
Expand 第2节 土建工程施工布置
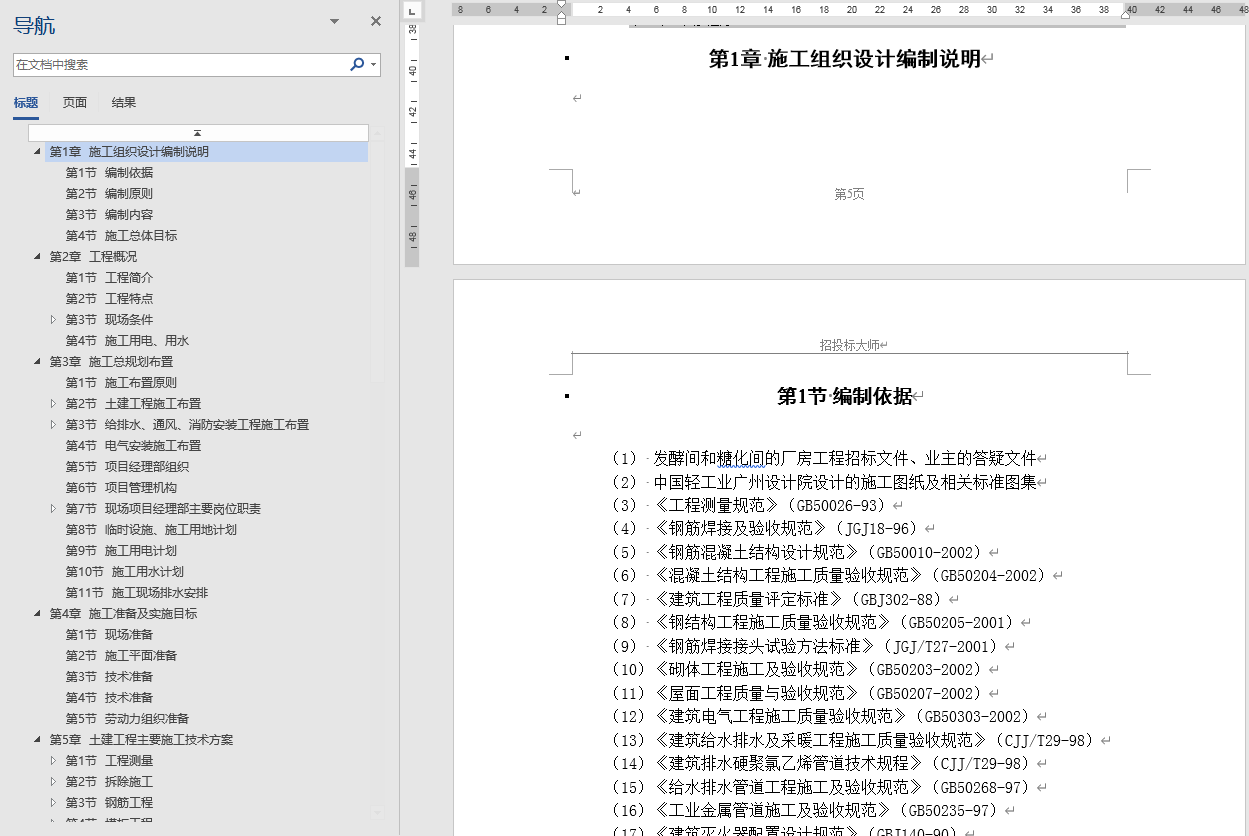[x=55, y=403]
